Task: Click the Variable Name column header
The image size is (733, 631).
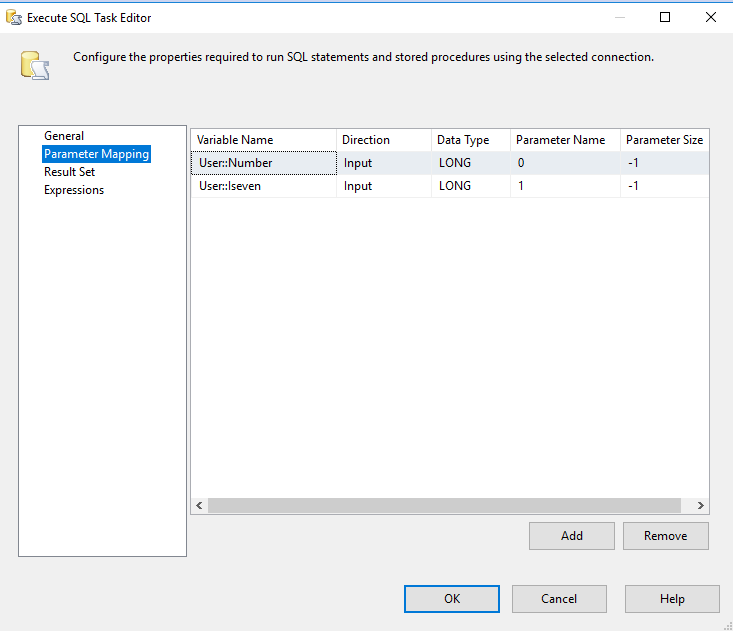Action: 263,140
